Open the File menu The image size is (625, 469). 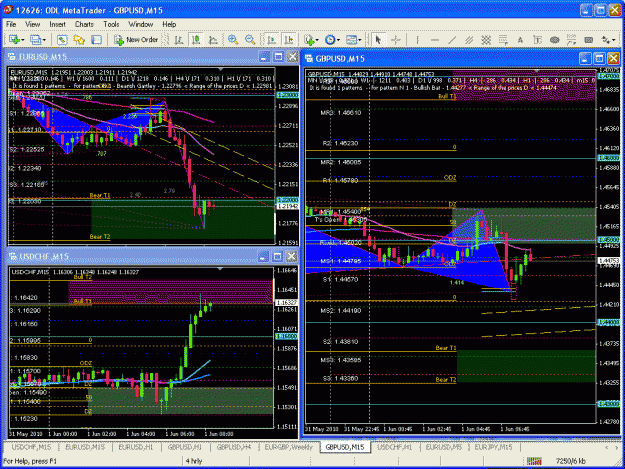tap(11, 24)
